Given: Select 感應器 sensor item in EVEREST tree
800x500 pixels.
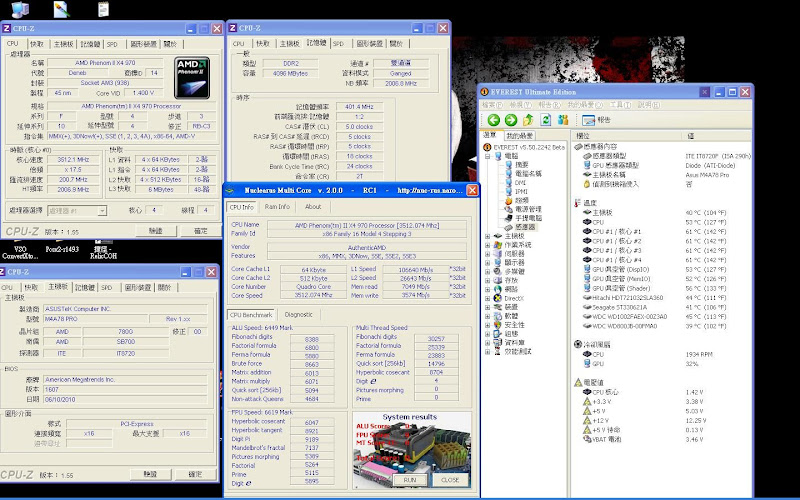Looking at the screenshot, I should (524, 227).
